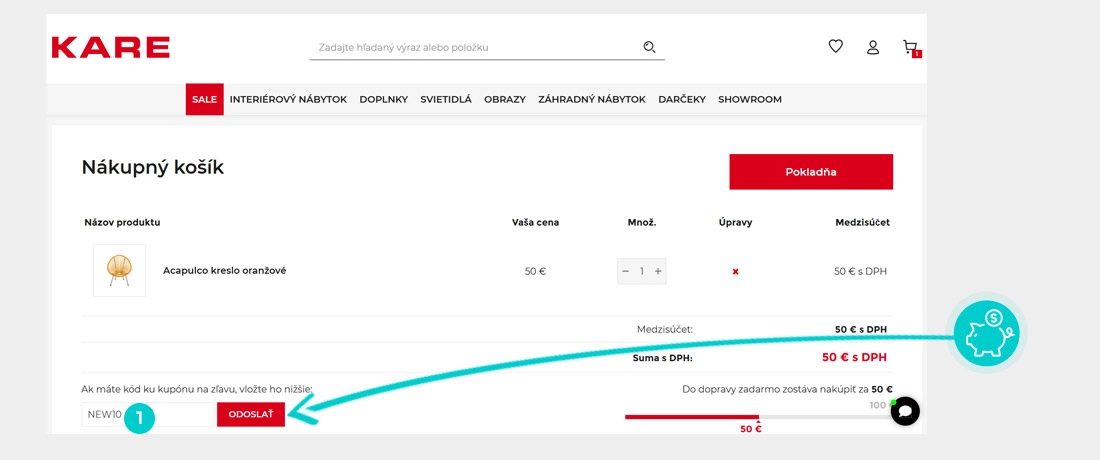1100x460 pixels.
Task: Increase quantity with plus button
Action: point(658,271)
